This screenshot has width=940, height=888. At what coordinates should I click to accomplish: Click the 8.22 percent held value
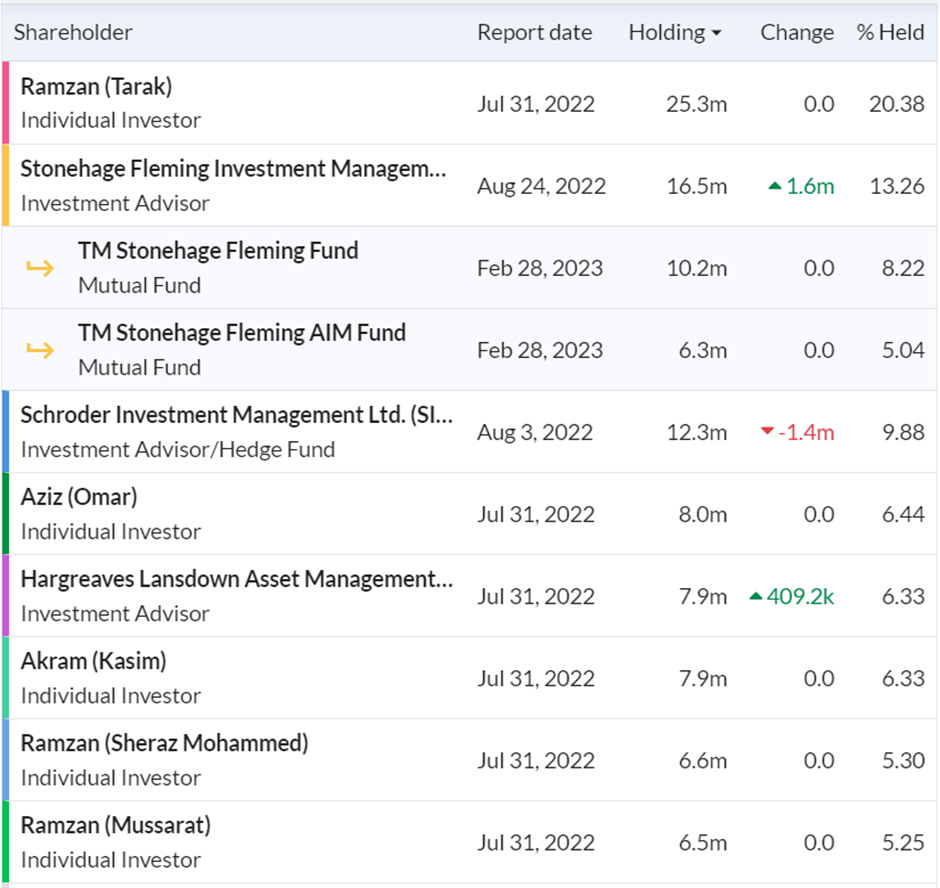tap(903, 269)
